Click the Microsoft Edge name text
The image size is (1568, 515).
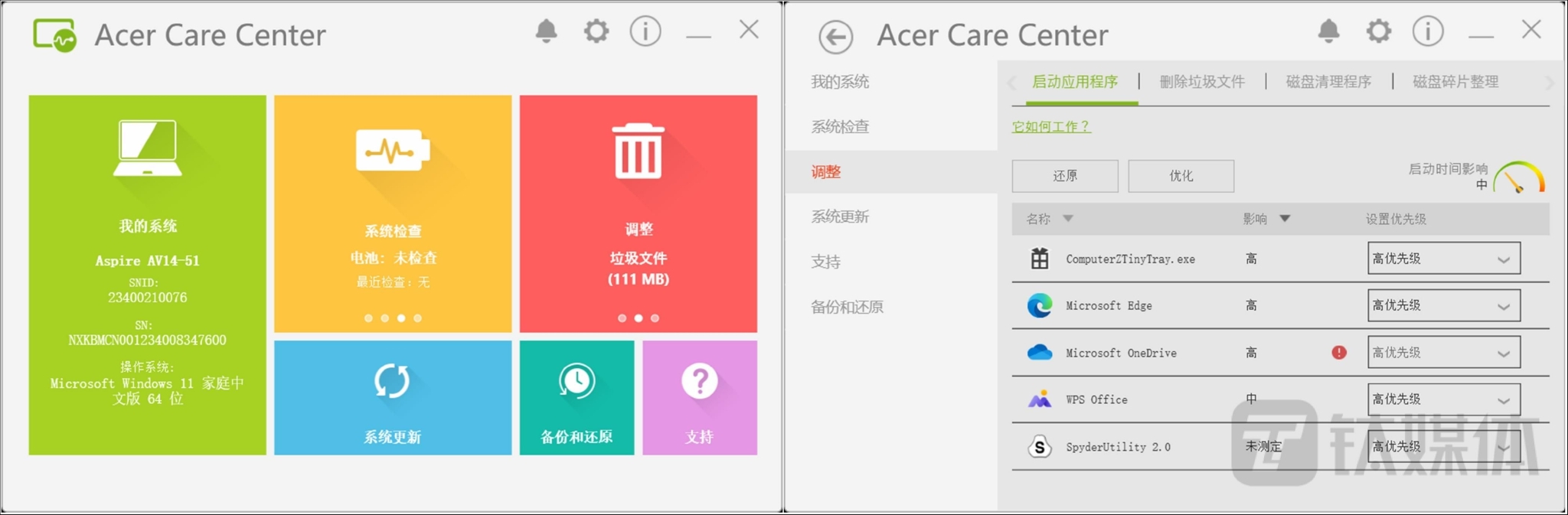[x=1109, y=306]
